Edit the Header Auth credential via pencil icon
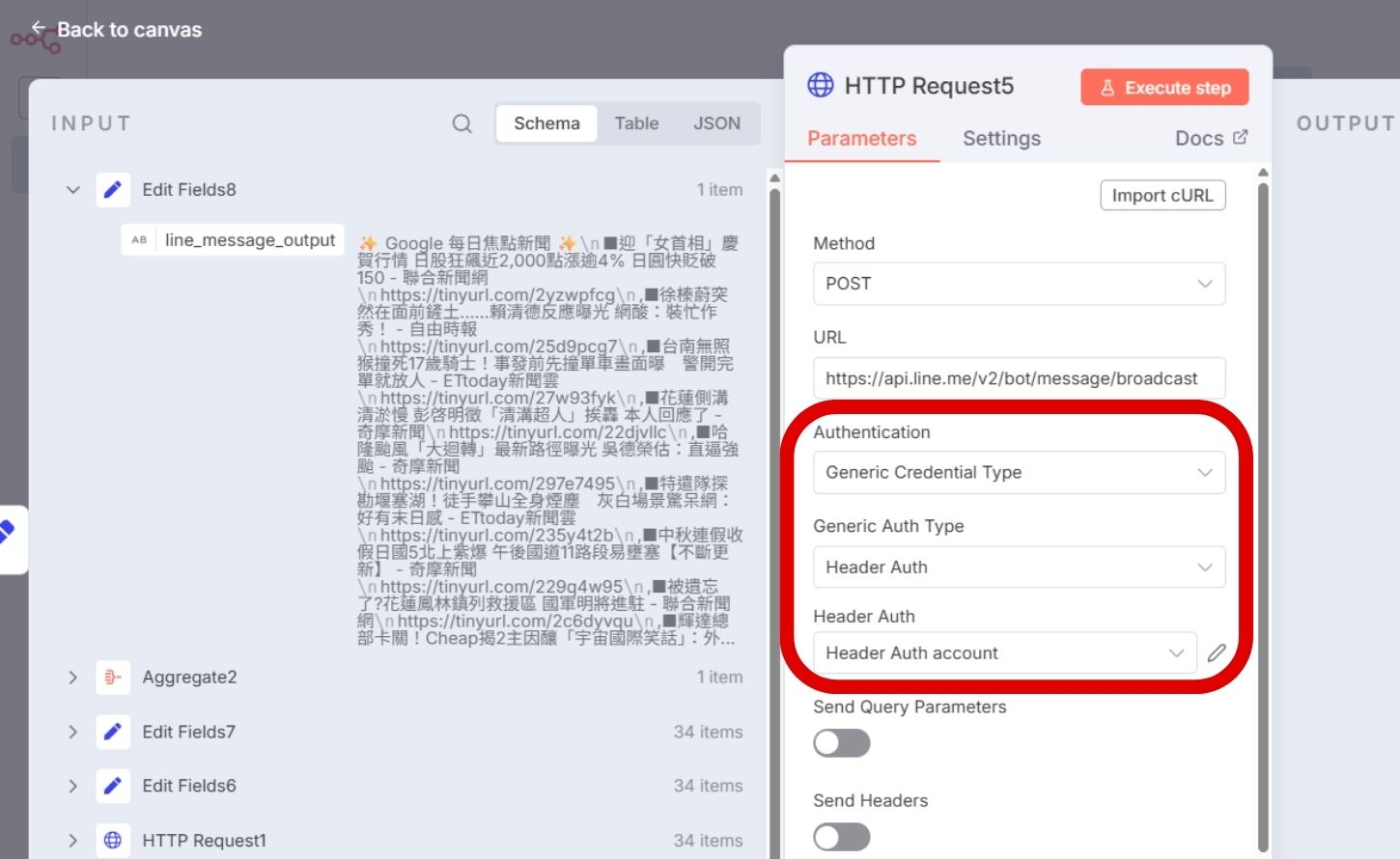The height and width of the screenshot is (859, 1400). tap(1217, 652)
